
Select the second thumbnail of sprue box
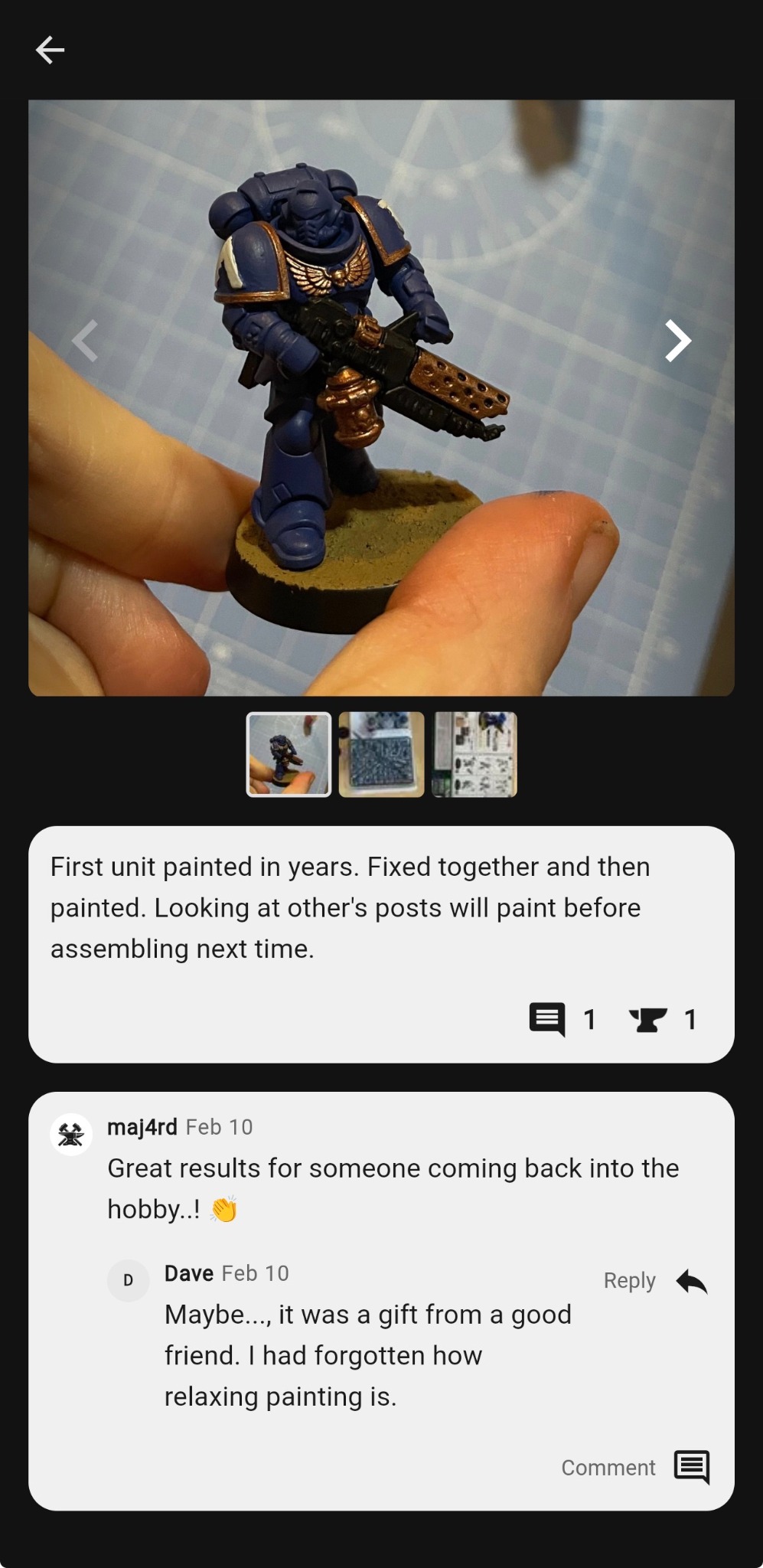pyautogui.click(x=381, y=754)
